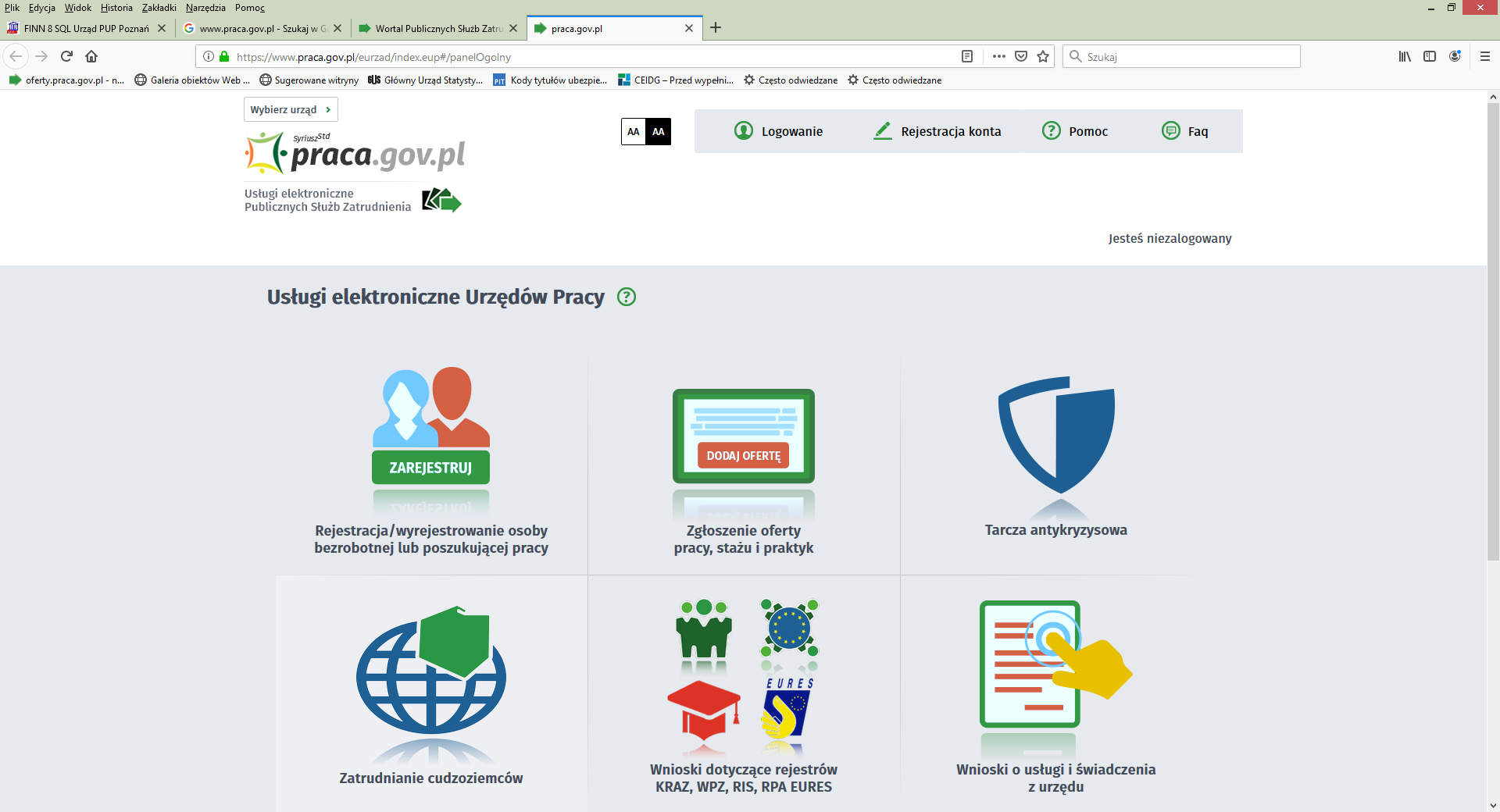Screen dimensions: 1500x812
Task: Click the browser Back arrow
Action: 16,56
